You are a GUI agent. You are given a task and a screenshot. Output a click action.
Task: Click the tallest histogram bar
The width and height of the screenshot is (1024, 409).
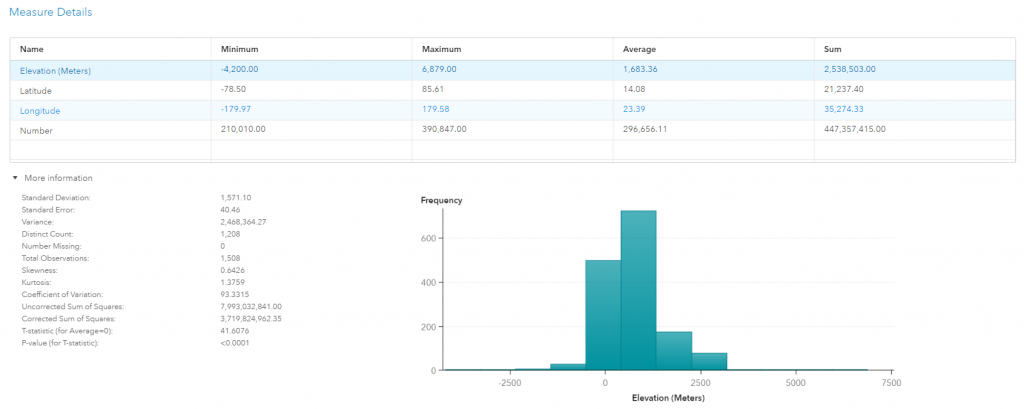[638, 290]
